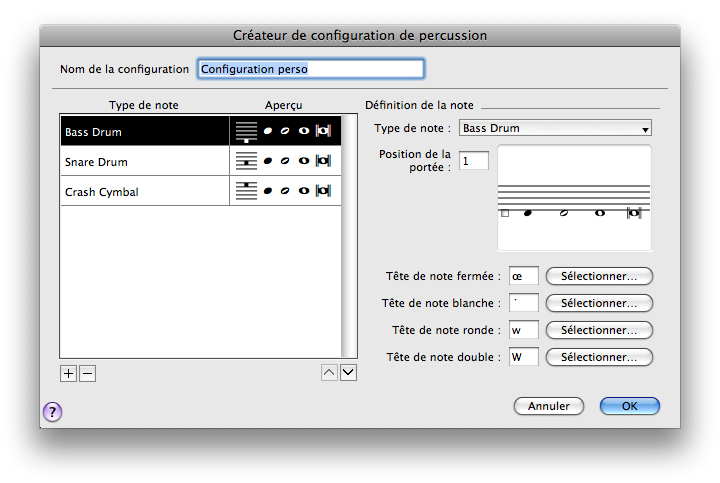Click the Nom de la configuration text field
The width and height of the screenshot is (720, 483).
310,69
